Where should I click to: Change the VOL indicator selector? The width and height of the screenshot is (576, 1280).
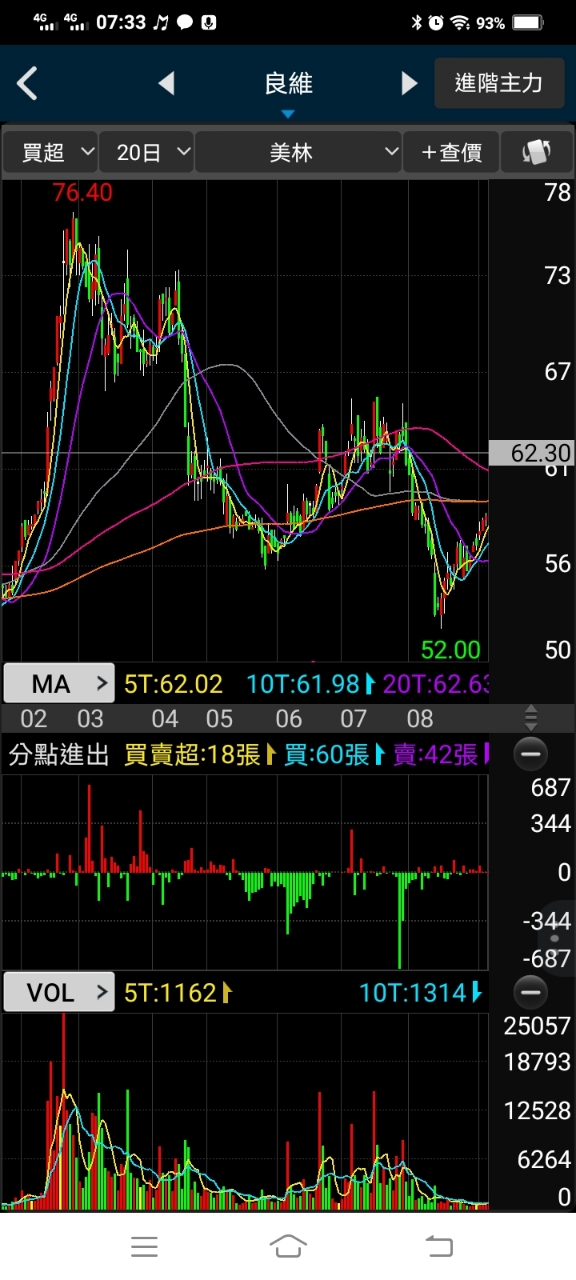click(59, 992)
